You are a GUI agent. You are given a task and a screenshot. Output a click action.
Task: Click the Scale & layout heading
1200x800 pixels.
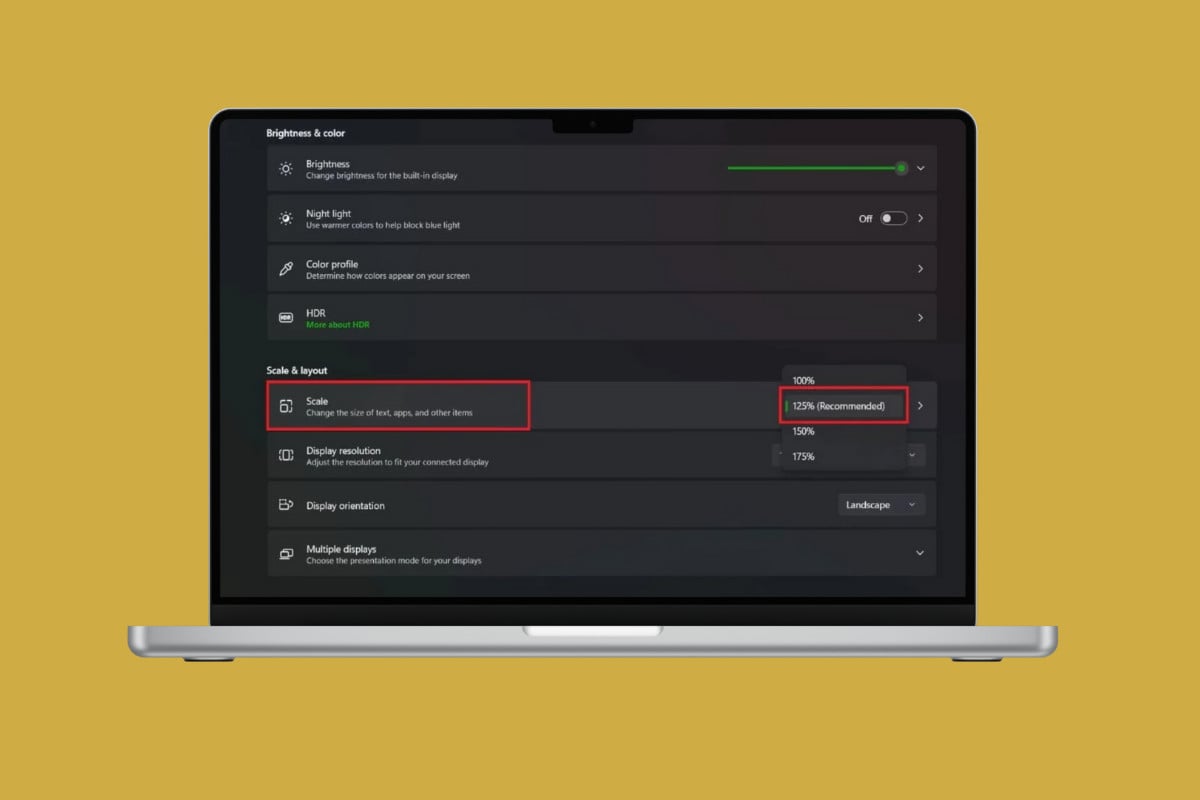point(297,371)
